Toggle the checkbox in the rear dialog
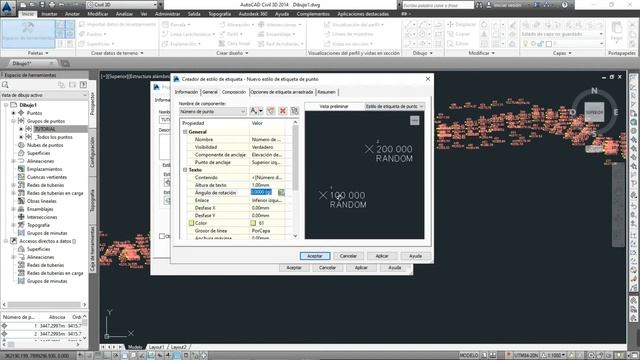 (162, 236)
